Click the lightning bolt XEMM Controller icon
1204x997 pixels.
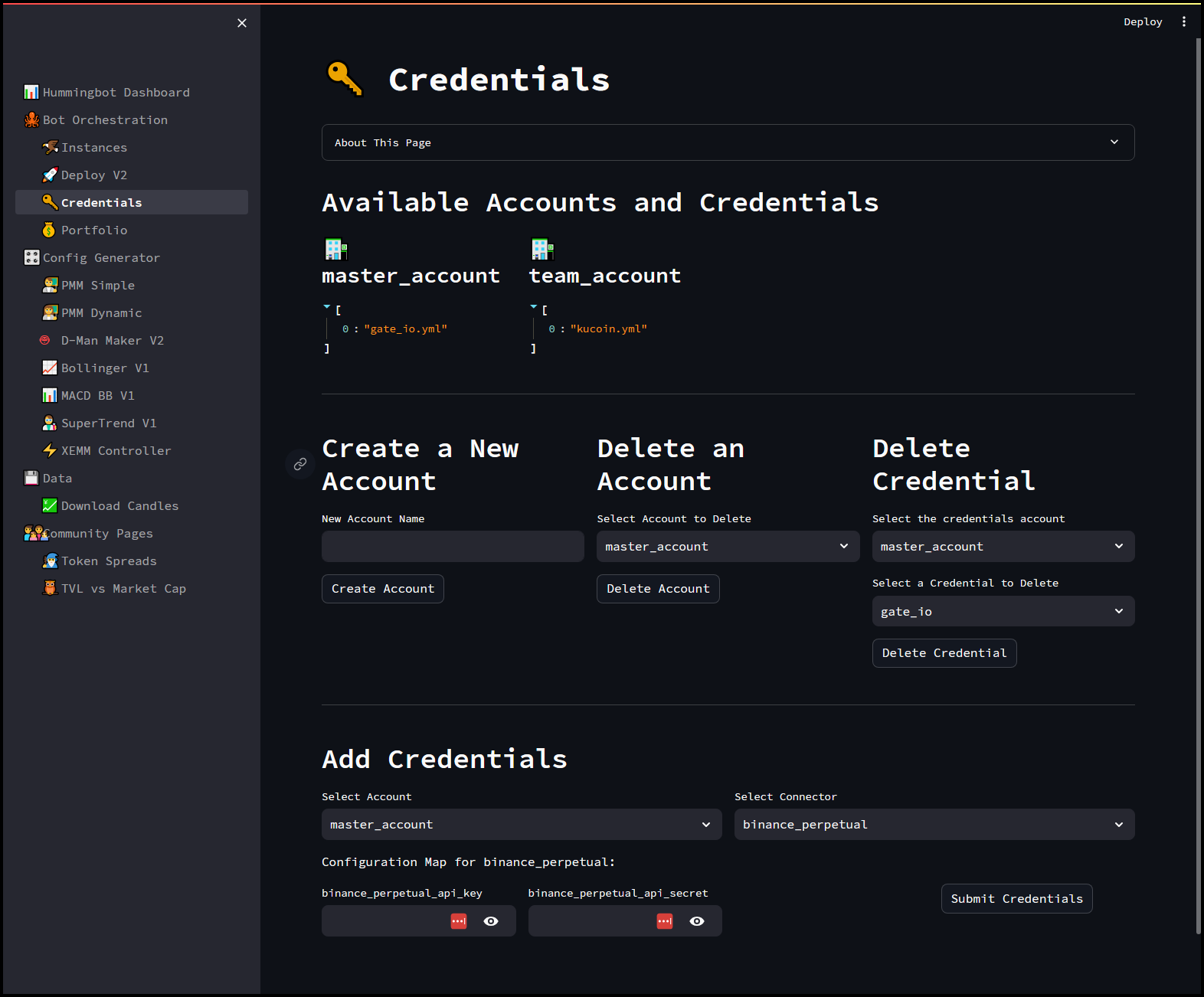(x=50, y=451)
